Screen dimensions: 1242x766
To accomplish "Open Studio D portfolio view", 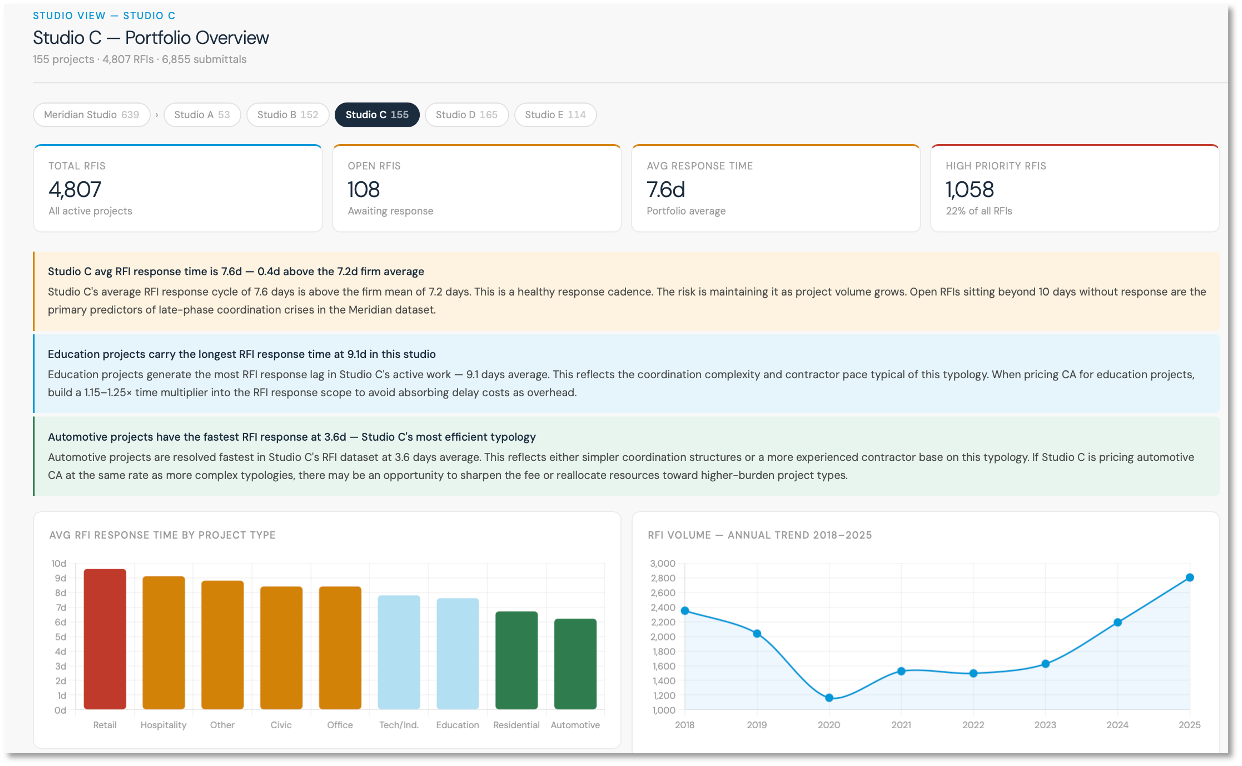I will (467, 115).
